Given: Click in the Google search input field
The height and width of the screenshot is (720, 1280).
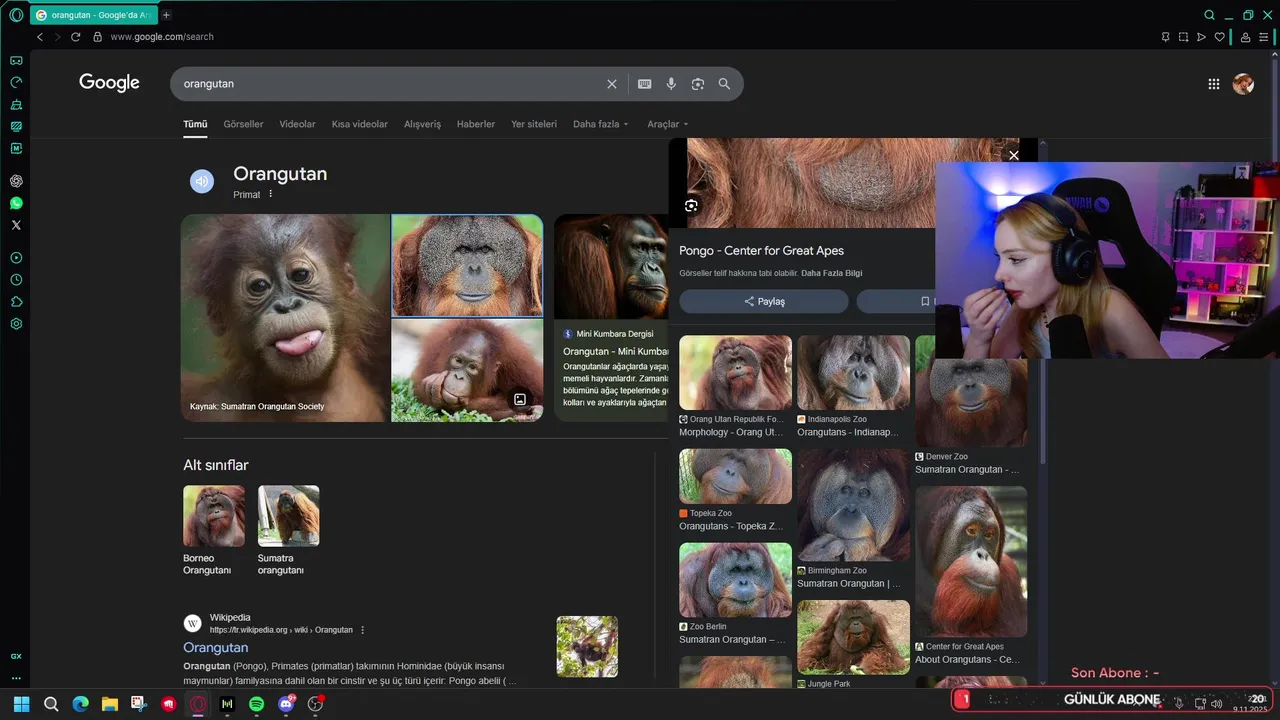Looking at the screenshot, I should point(390,84).
